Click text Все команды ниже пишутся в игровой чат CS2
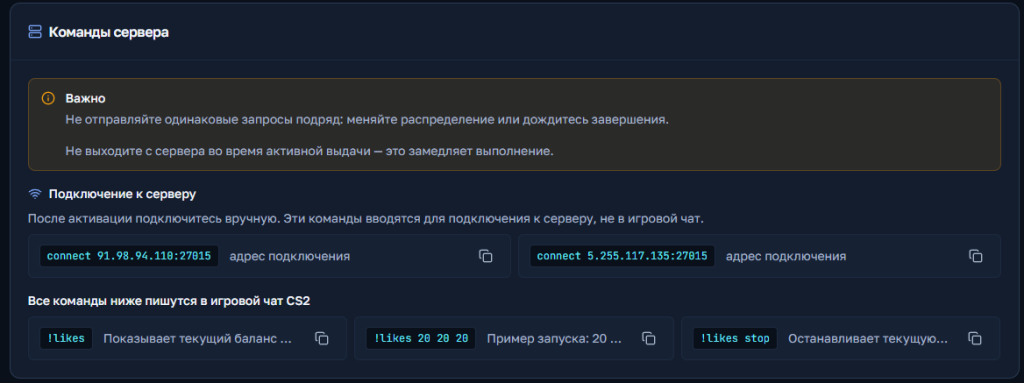 (x=168, y=301)
